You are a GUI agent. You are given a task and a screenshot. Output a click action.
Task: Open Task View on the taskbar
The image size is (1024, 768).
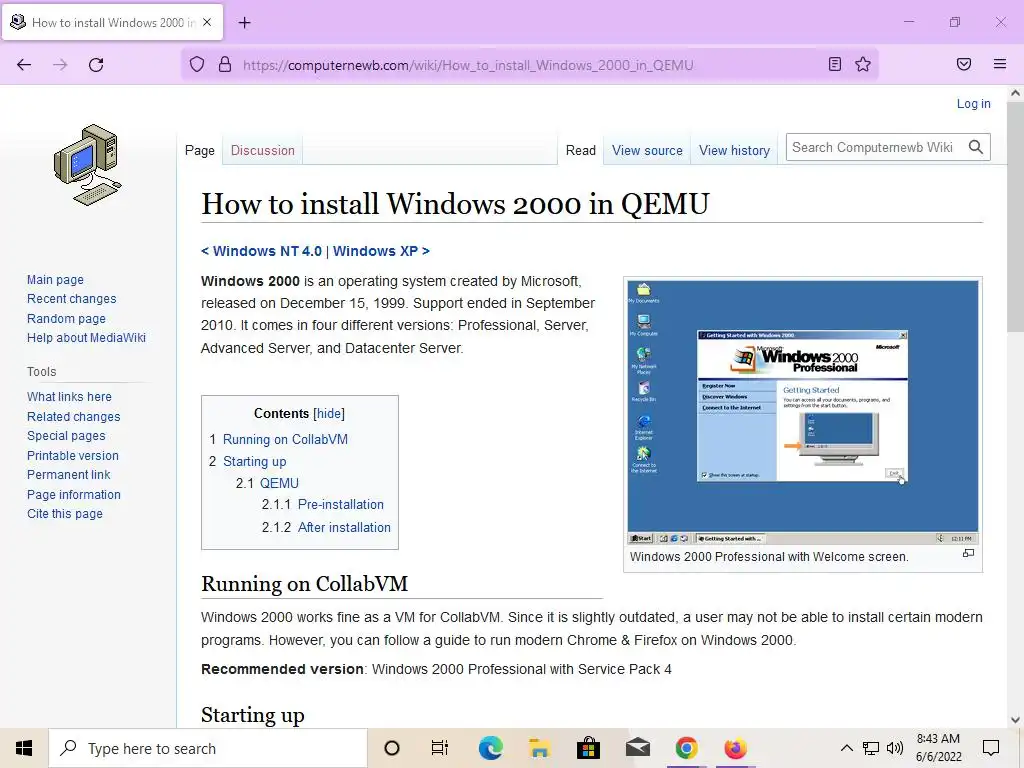point(440,748)
